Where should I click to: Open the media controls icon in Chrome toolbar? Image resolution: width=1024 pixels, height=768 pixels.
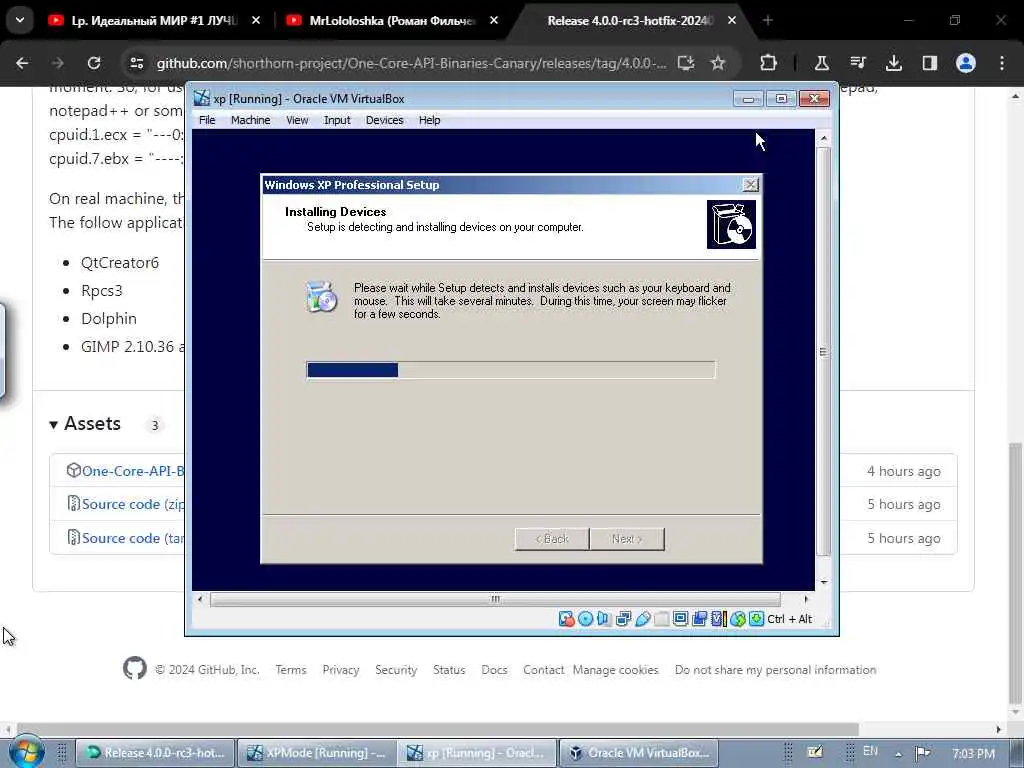coord(858,63)
